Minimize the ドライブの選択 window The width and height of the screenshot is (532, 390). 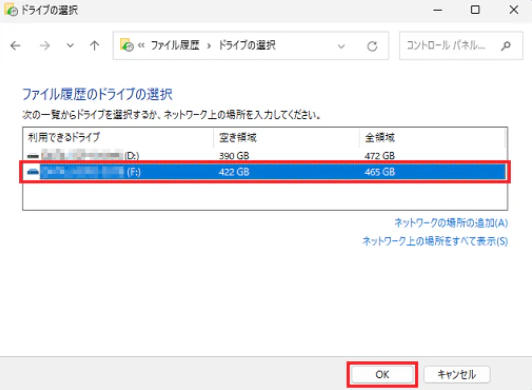point(438,10)
